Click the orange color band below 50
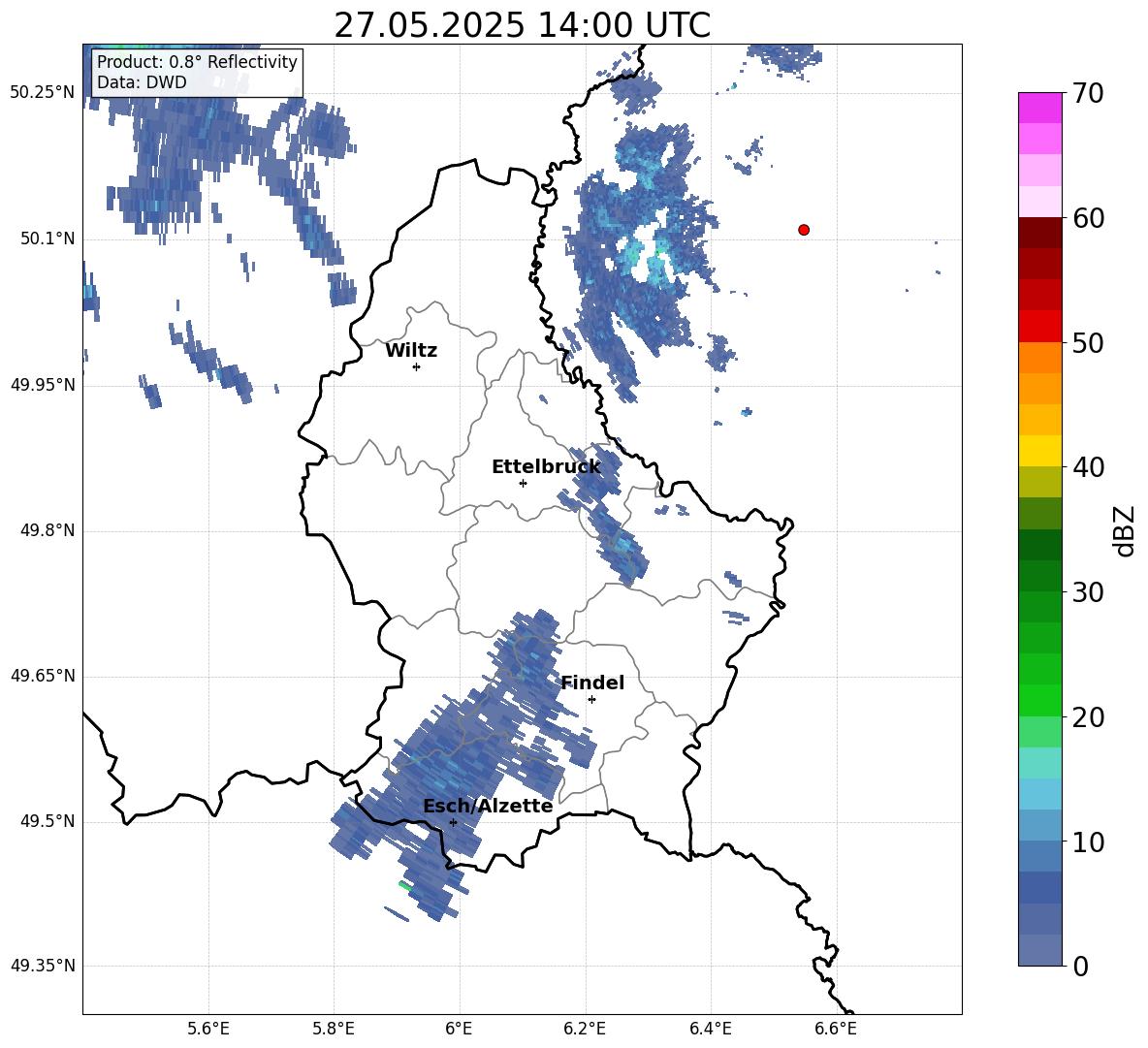This screenshot has height=1048, width=1148. (x=1040, y=358)
